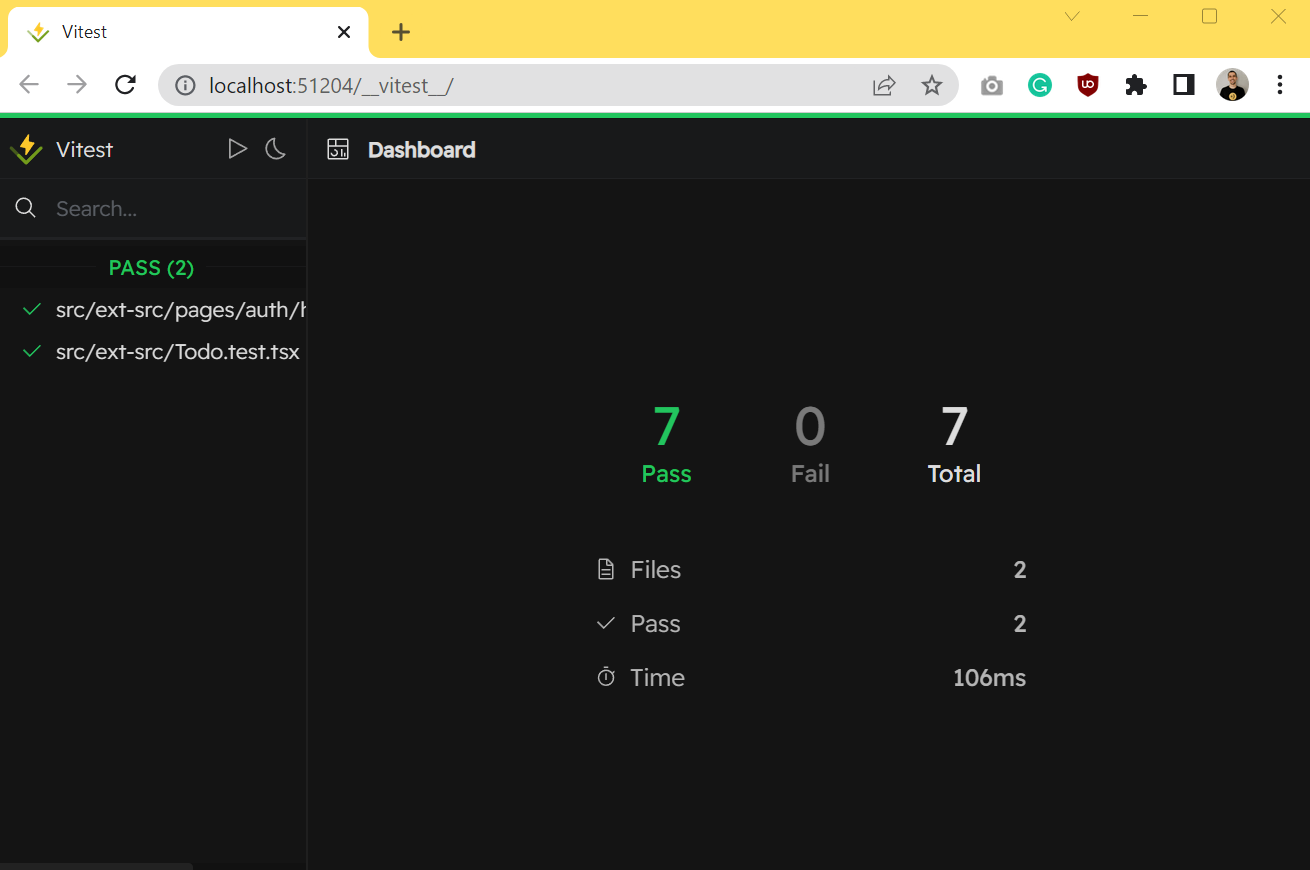Open the profile avatar menu

(x=1232, y=85)
